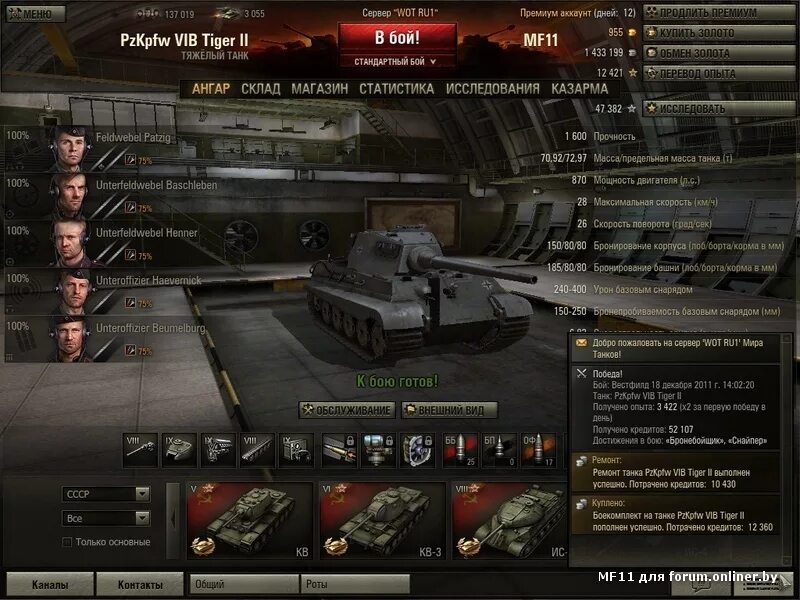The width and height of the screenshot is (800, 600).
Task: Expand the Все tank type dropdown
Action: coord(106,518)
